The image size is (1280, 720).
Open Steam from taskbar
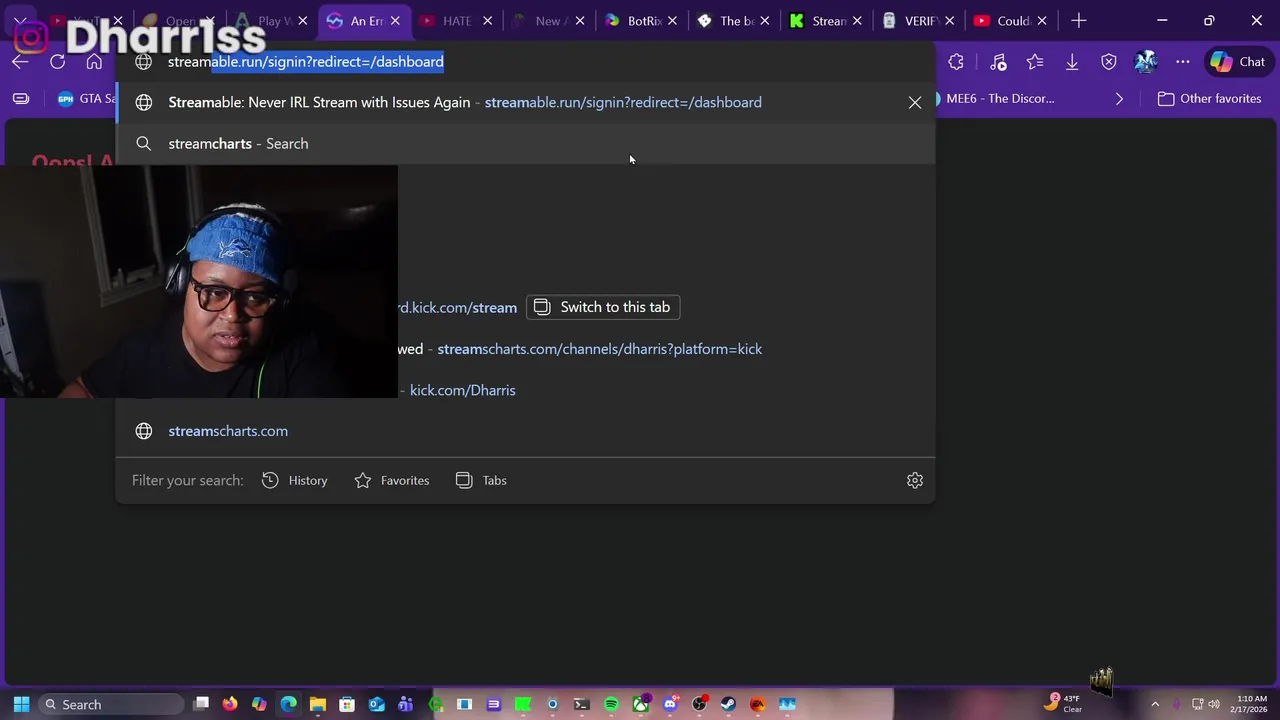(x=728, y=704)
